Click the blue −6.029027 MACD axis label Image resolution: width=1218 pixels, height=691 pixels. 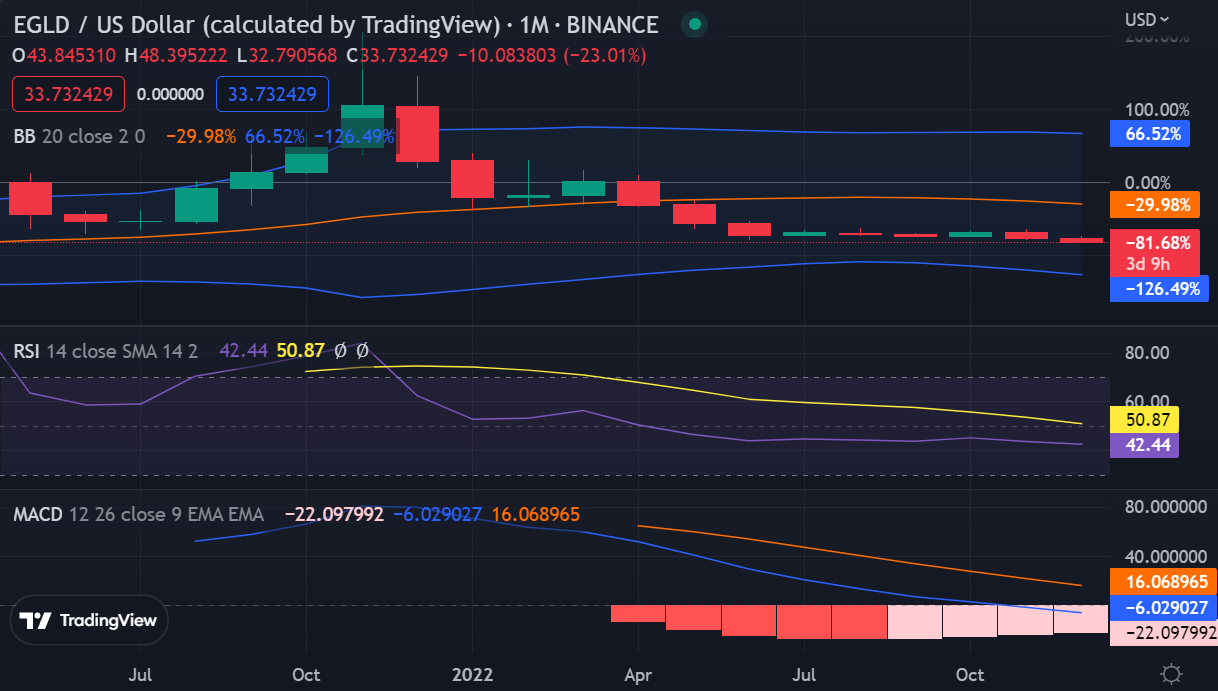(1162, 607)
